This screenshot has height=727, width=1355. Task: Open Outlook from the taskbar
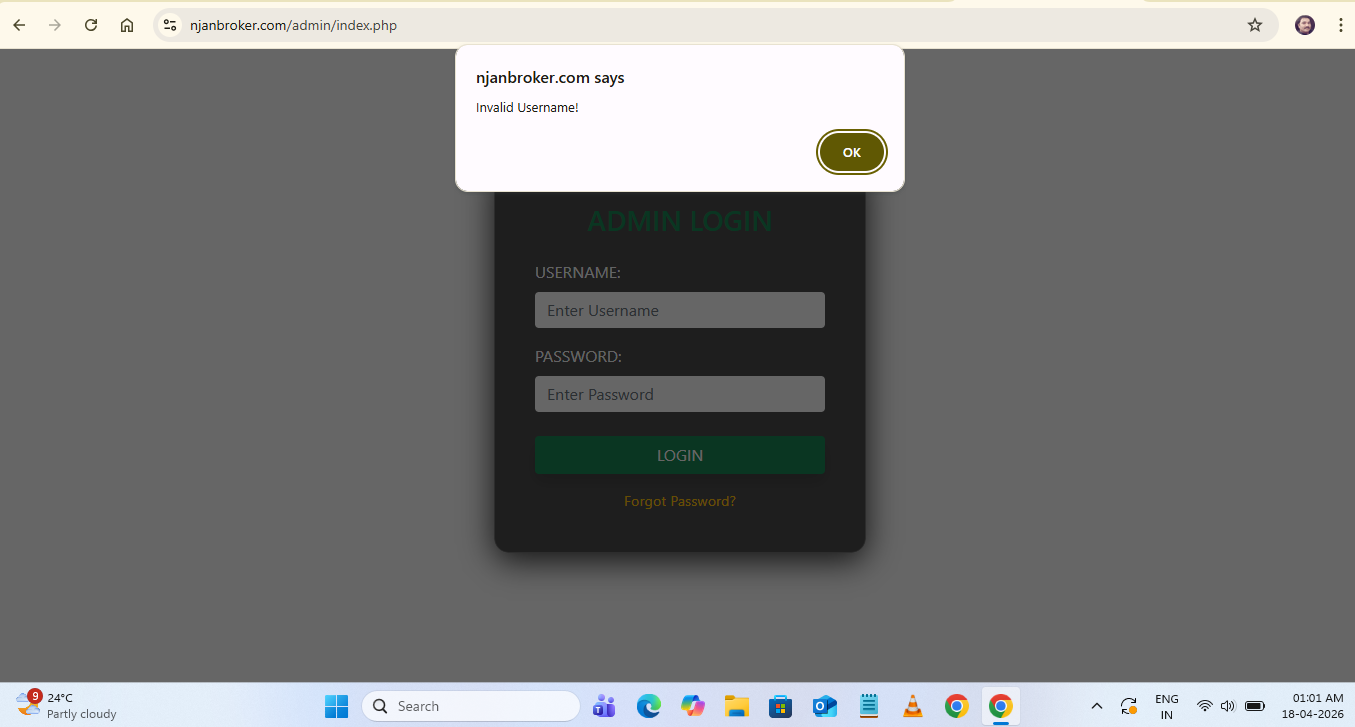coord(825,706)
